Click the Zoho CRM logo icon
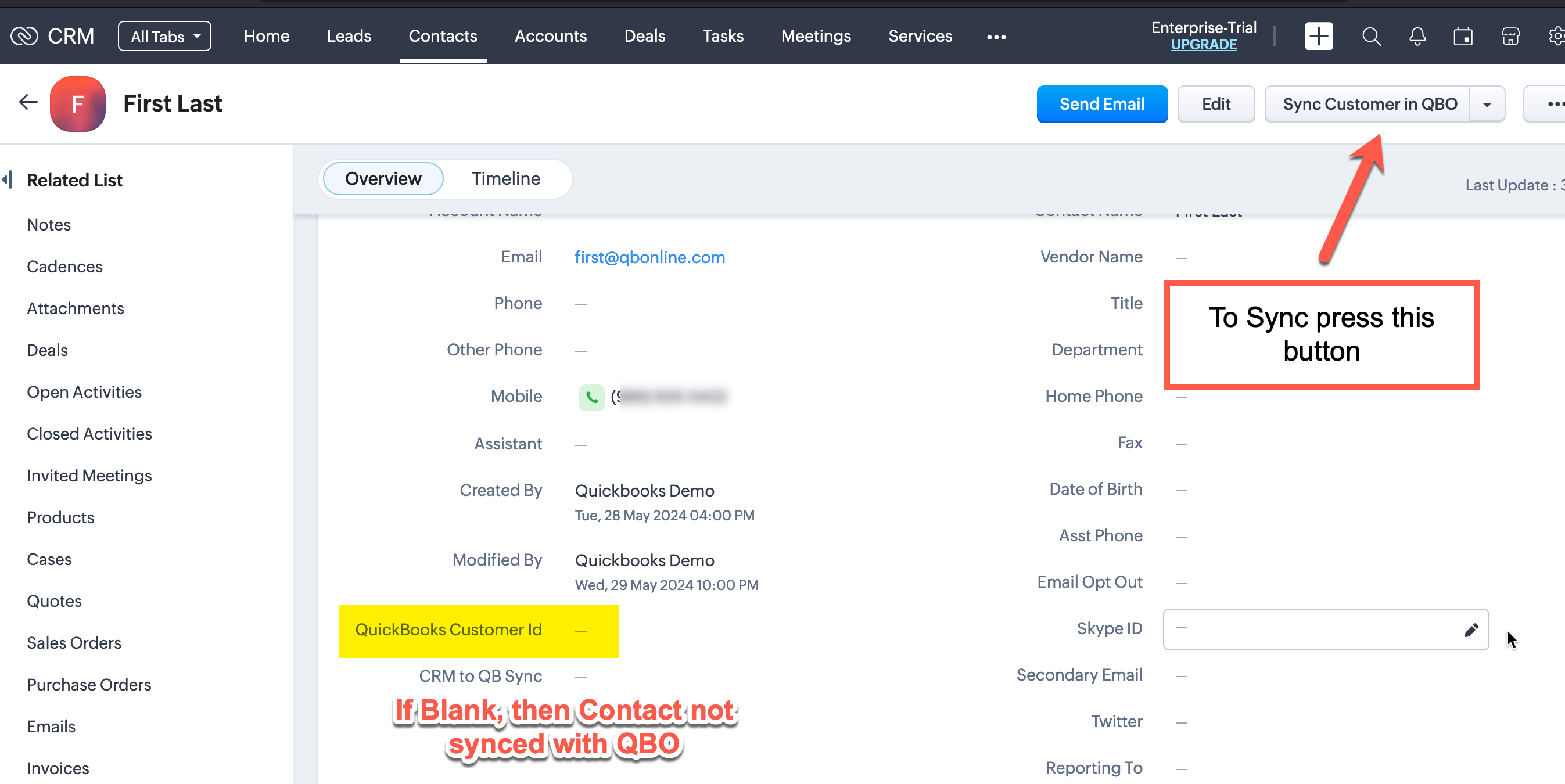The image size is (1565, 784). coord(24,37)
